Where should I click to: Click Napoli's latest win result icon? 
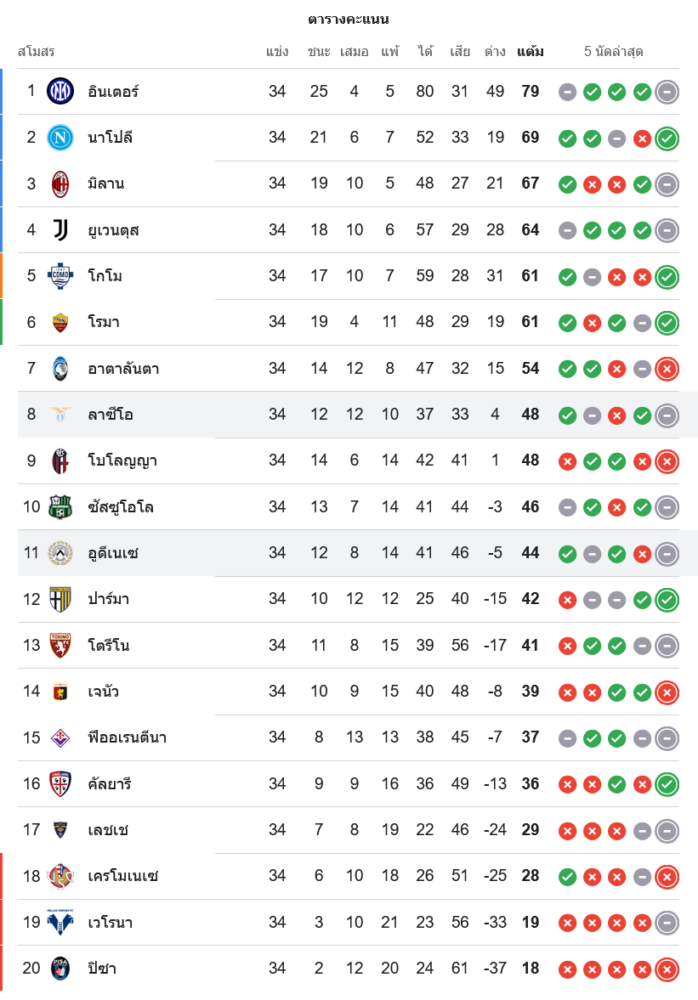[667, 138]
